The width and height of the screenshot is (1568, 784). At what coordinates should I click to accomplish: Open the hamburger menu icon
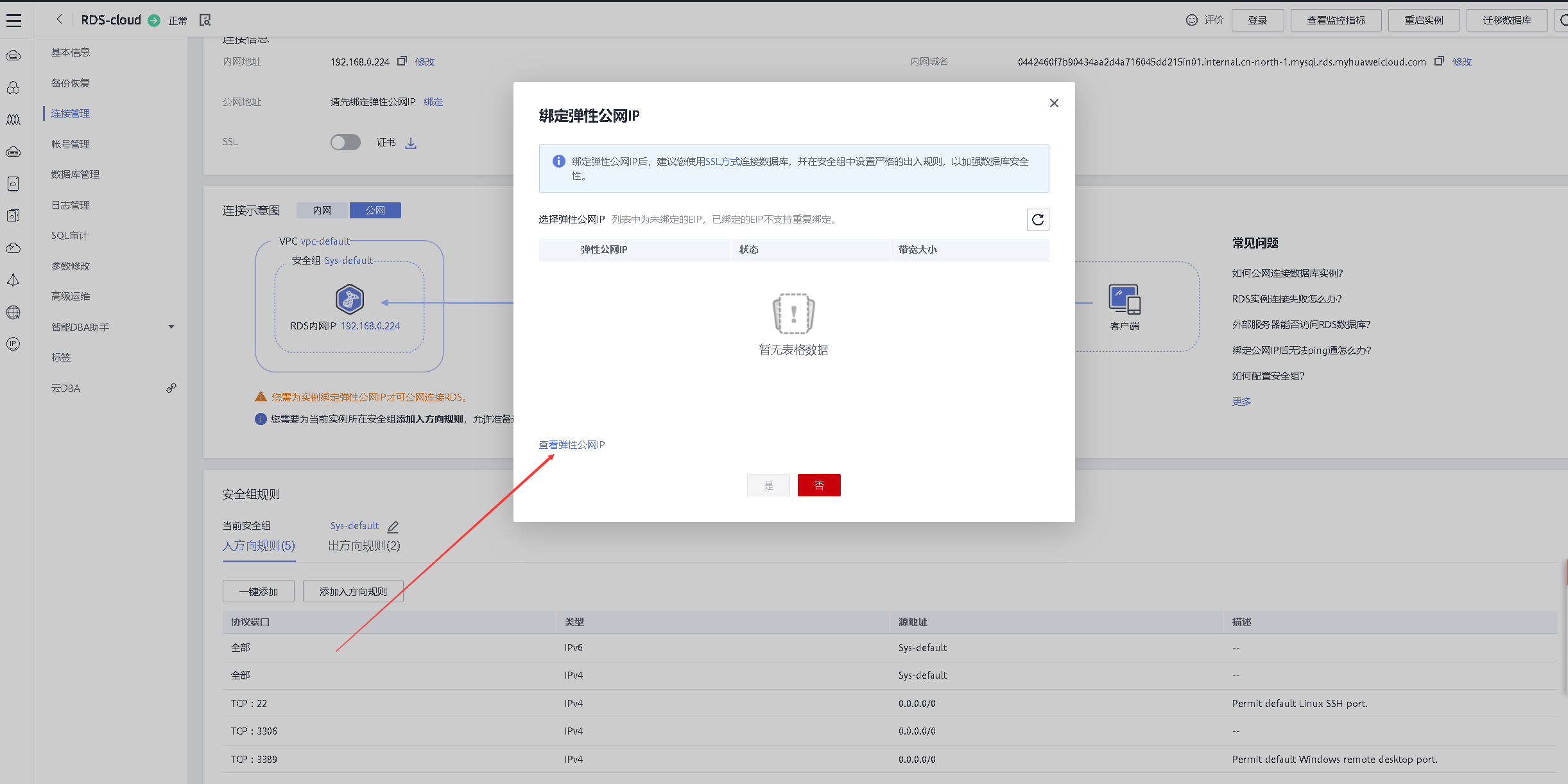[x=13, y=21]
